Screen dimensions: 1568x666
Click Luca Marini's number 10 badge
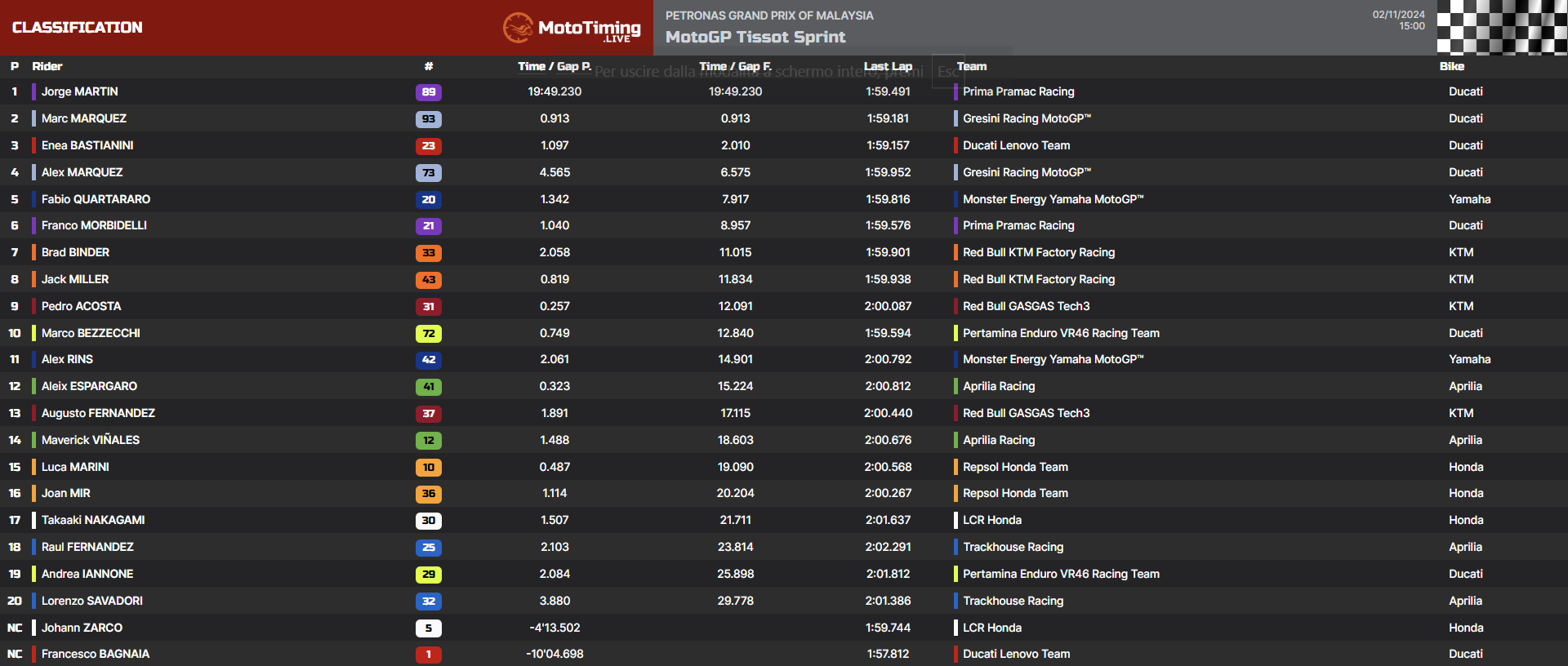429,468
